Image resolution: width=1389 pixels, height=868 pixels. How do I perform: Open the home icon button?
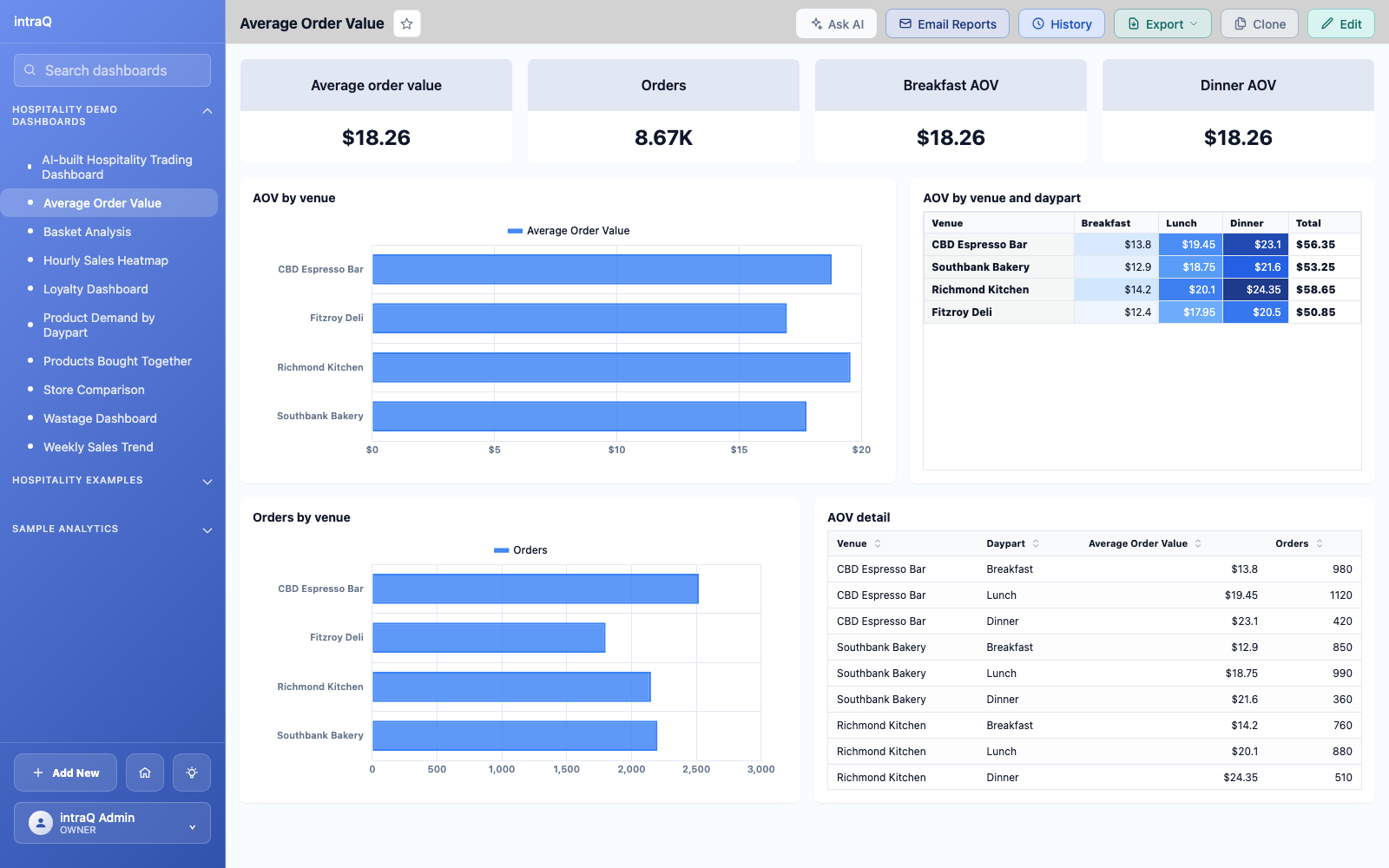point(145,773)
